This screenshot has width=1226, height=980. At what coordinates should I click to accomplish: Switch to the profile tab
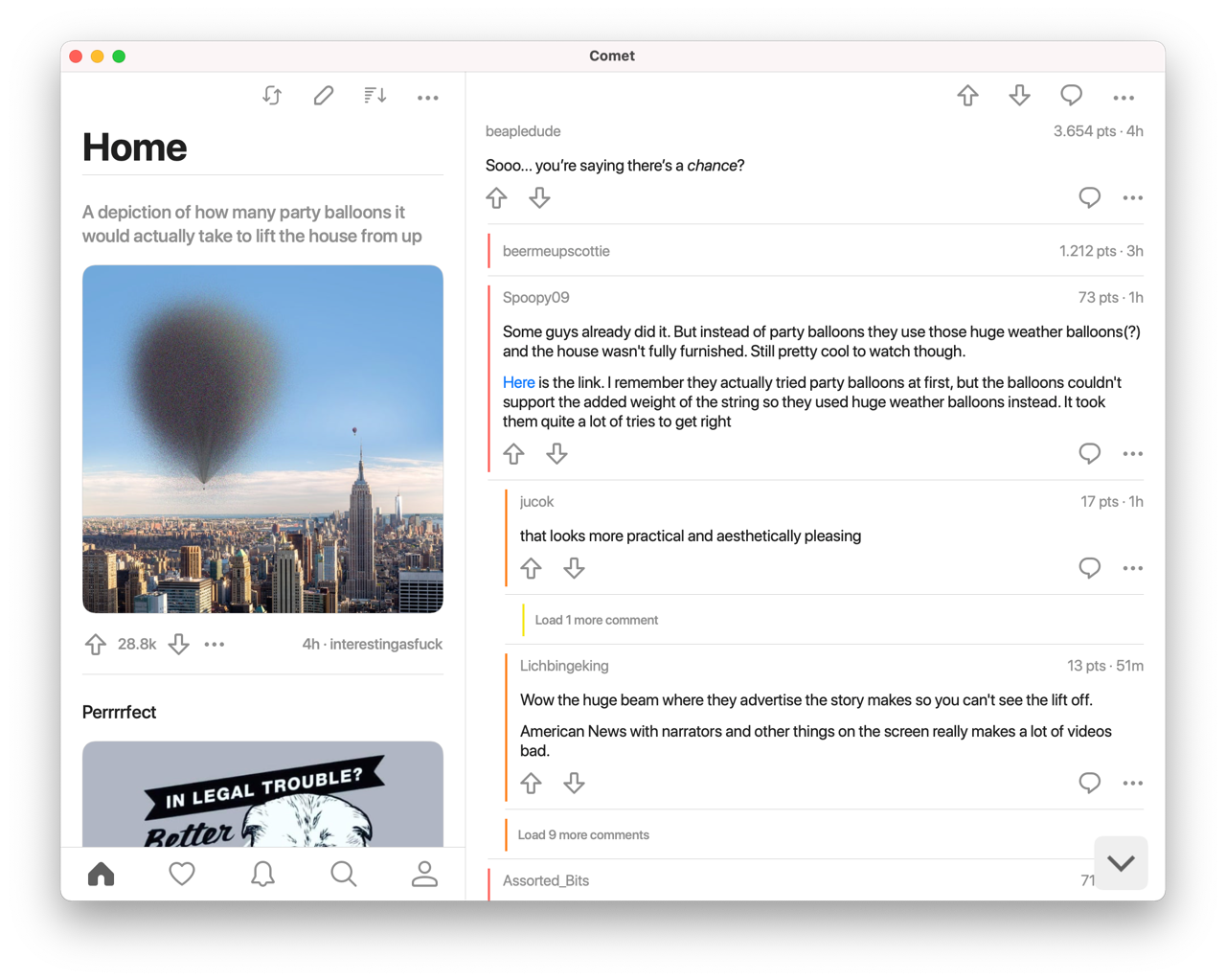(x=424, y=874)
